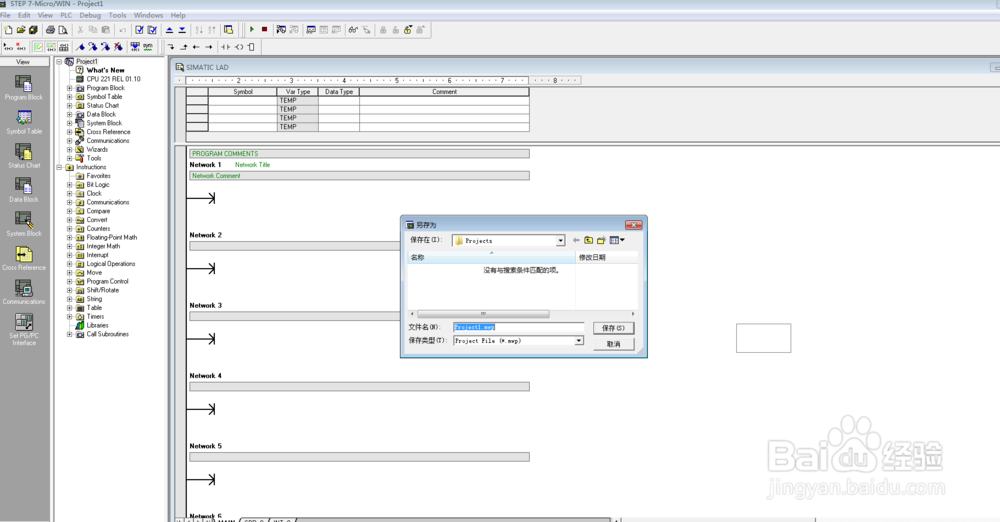
Task: Expand the Bit Logic instruction folder
Action: click(x=70, y=184)
